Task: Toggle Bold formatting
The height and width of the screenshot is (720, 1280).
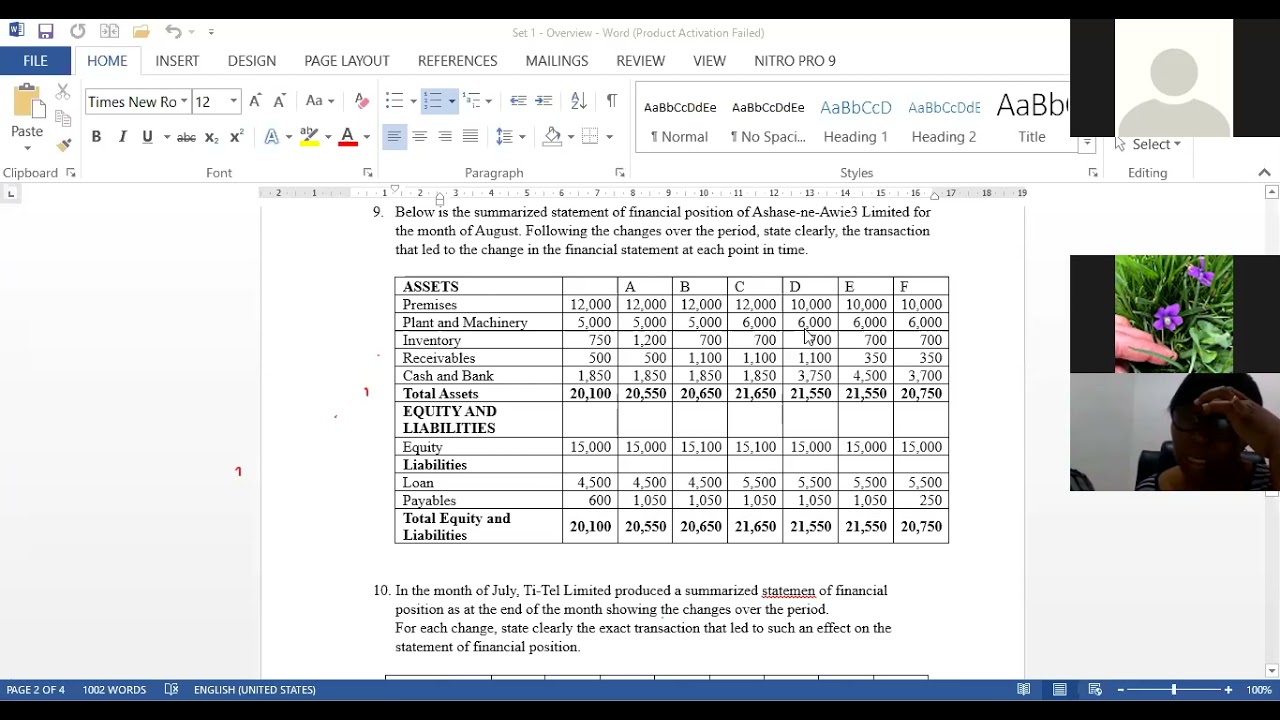Action: coord(96,137)
